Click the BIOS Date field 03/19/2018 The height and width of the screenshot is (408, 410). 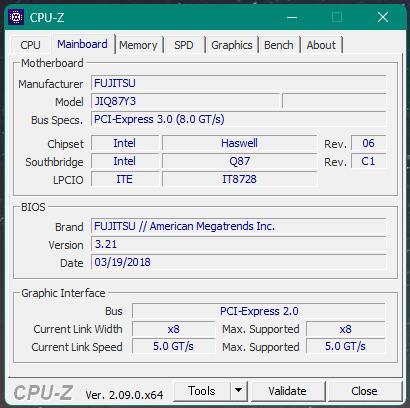click(x=239, y=262)
